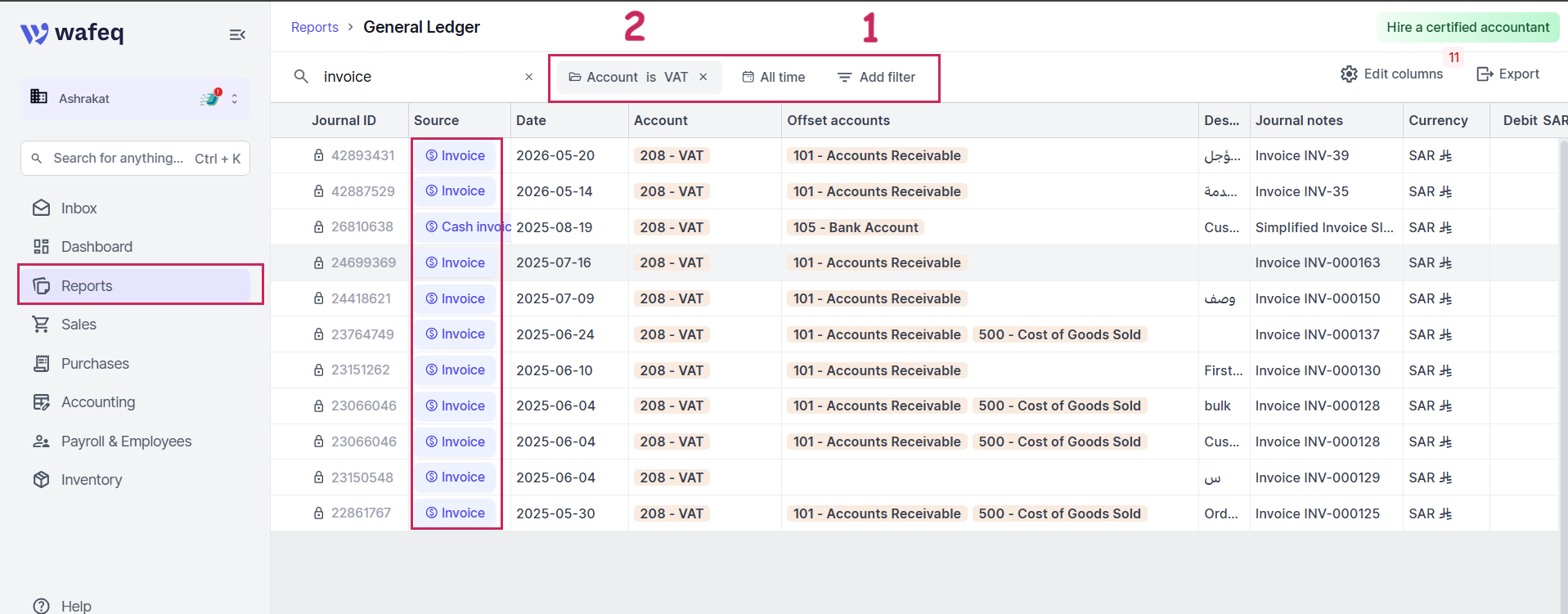The width and height of the screenshot is (1568, 614).
Task: Click the Date column header
Action: pyautogui.click(x=531, y=120)
